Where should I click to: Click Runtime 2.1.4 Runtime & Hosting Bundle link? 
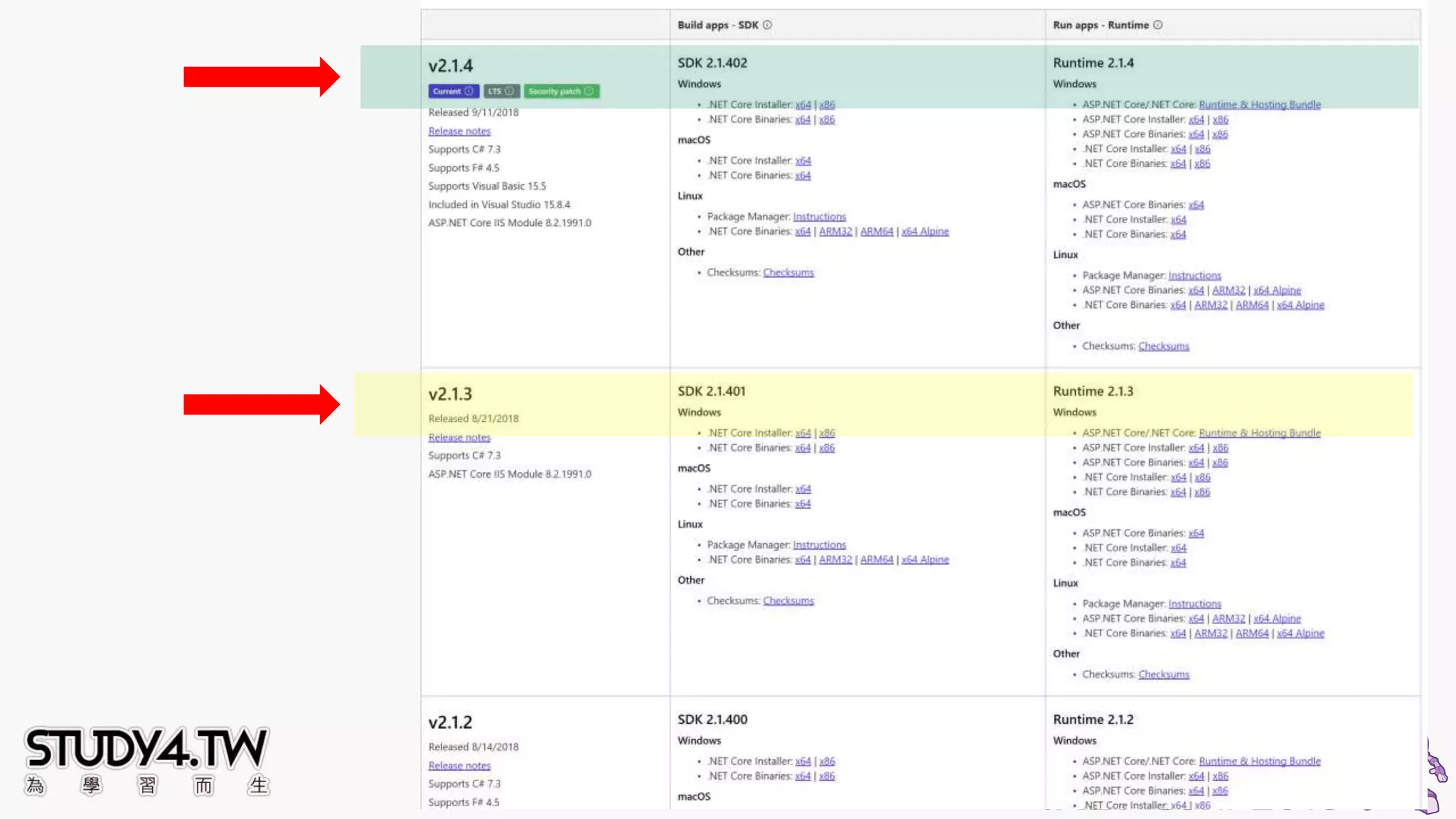point(1259,105)
